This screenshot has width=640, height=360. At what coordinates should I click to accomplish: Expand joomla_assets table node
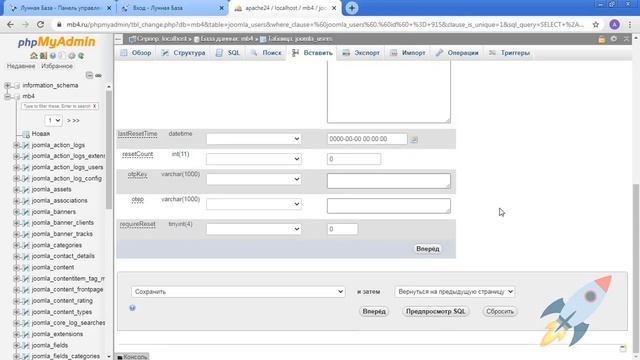(x=16, y=190)
